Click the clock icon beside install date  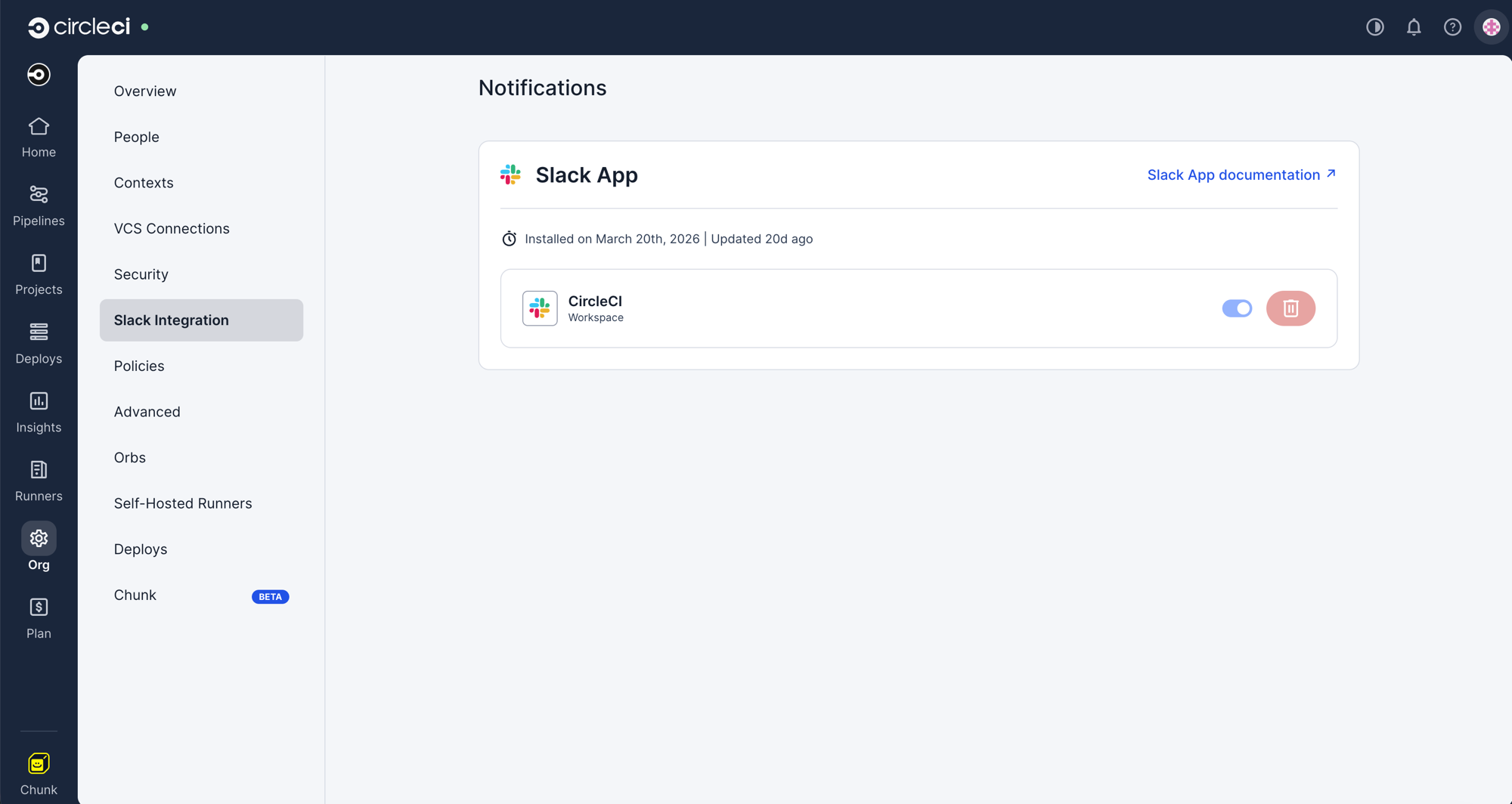(x=510, y=239)
